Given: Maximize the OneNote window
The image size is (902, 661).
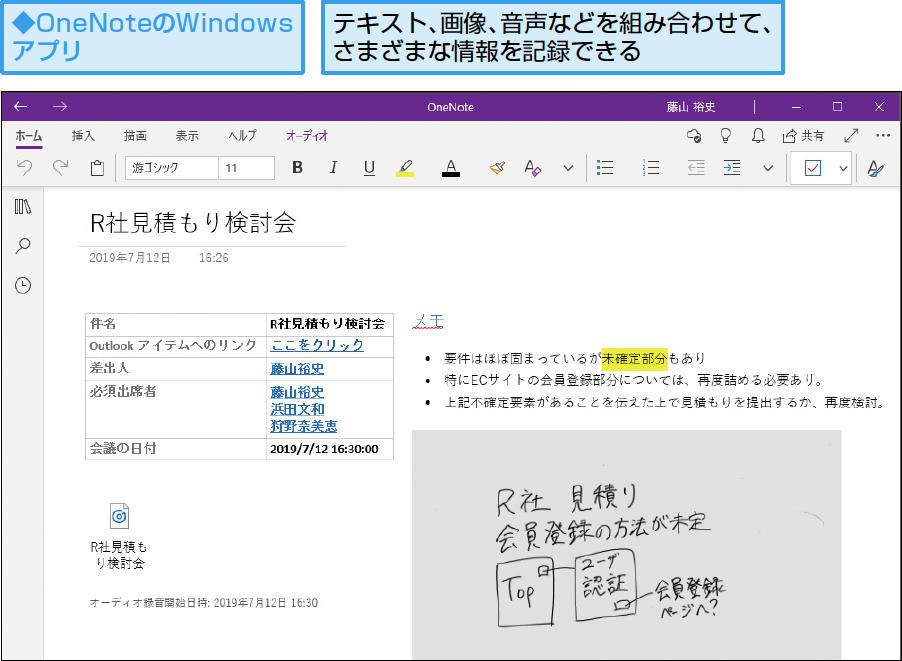Looking at the screenshot, I should [x=838, y=107].
